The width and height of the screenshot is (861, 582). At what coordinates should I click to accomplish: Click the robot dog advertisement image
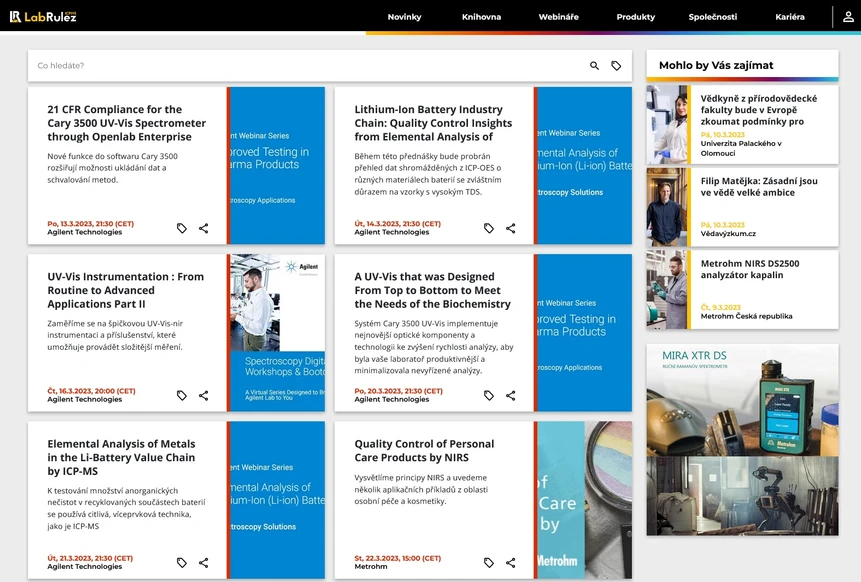pos(742,496)
